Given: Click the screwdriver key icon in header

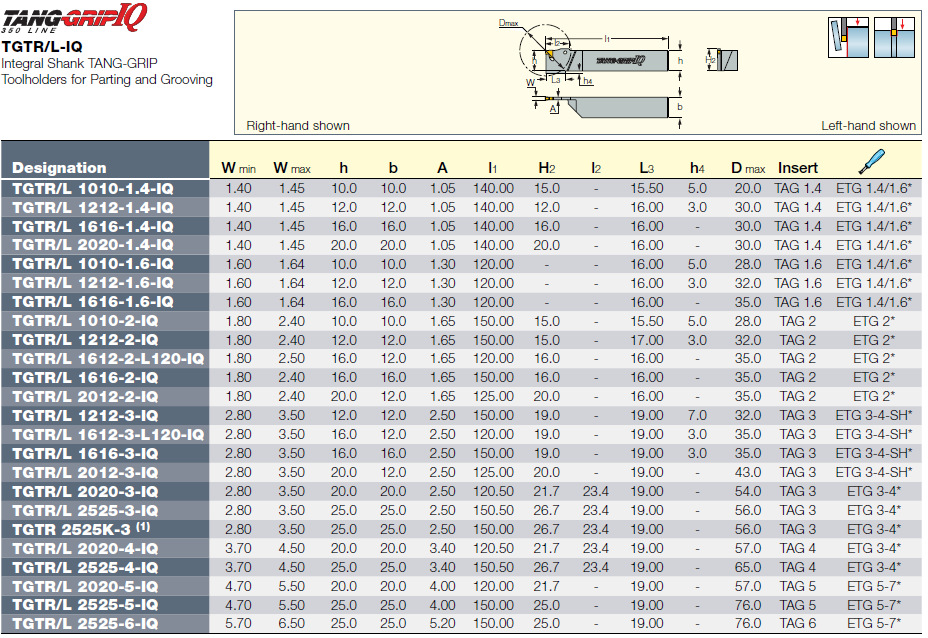Looking at the screenshot, I should 872,162.
